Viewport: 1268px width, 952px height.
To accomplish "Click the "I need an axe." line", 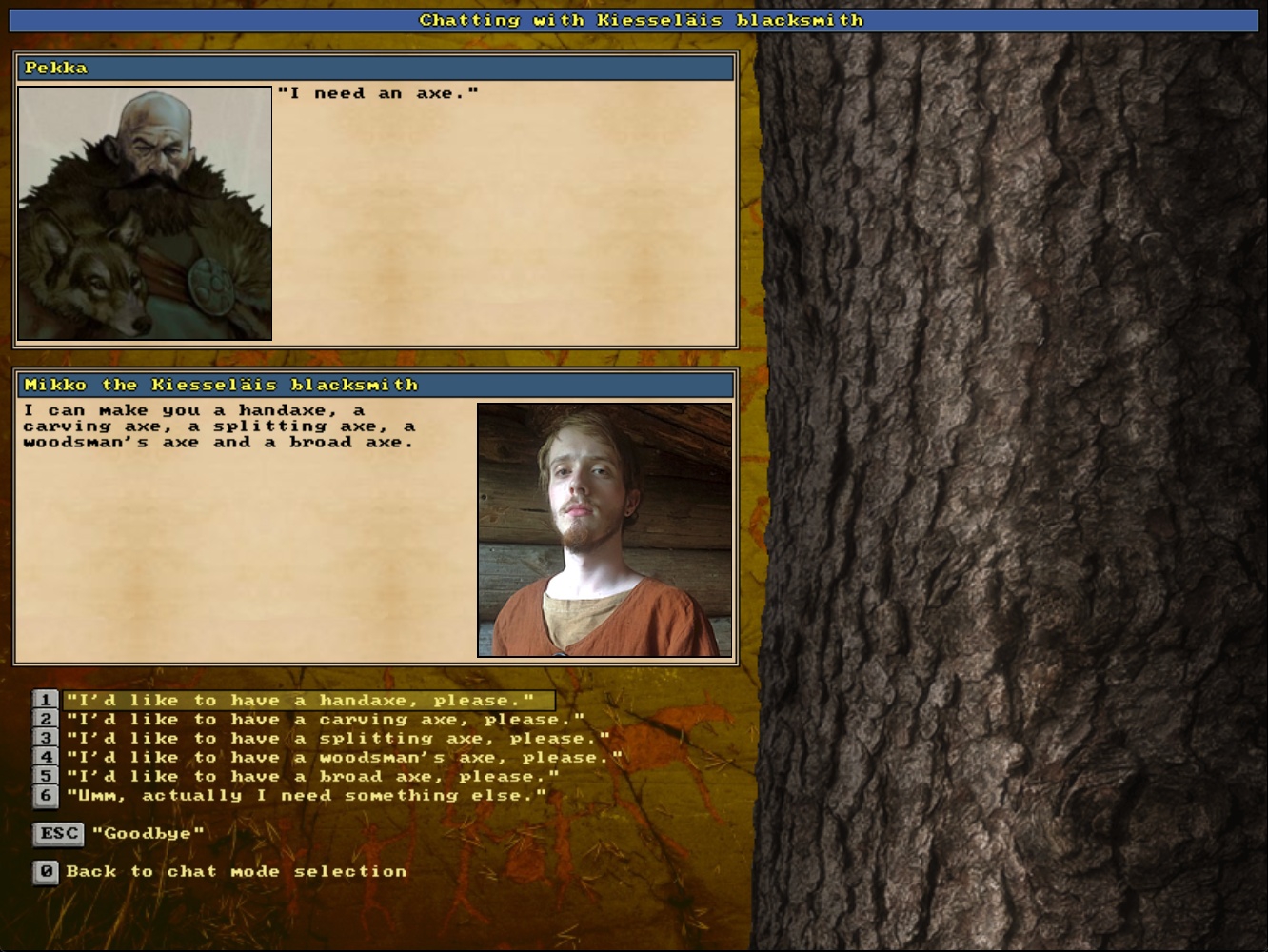I will (x=378, y=93).
